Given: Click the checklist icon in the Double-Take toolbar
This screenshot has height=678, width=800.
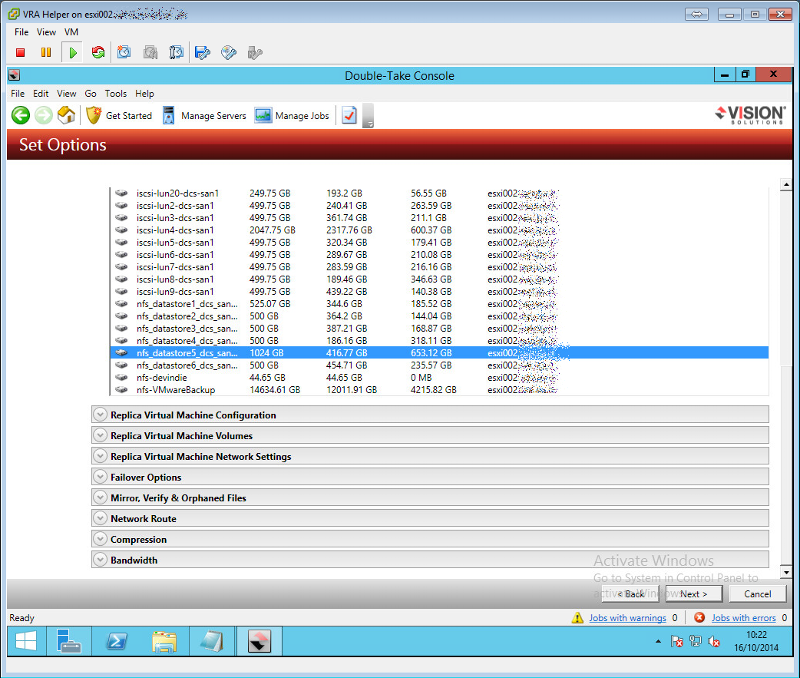Looking at the screenshot, I should pyautogui.click(x=349, y=115).
